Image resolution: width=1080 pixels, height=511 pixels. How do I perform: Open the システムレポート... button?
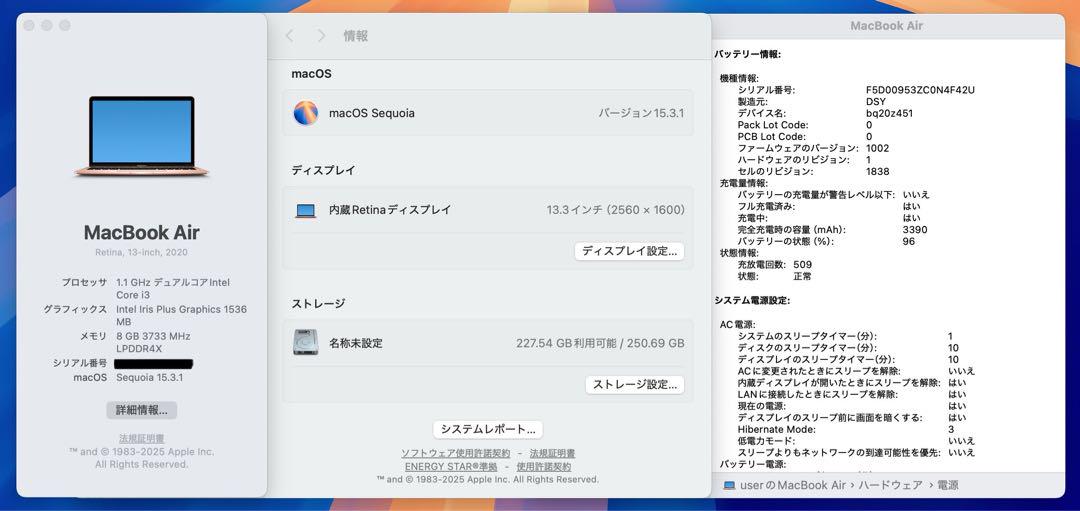click(488, 429)
